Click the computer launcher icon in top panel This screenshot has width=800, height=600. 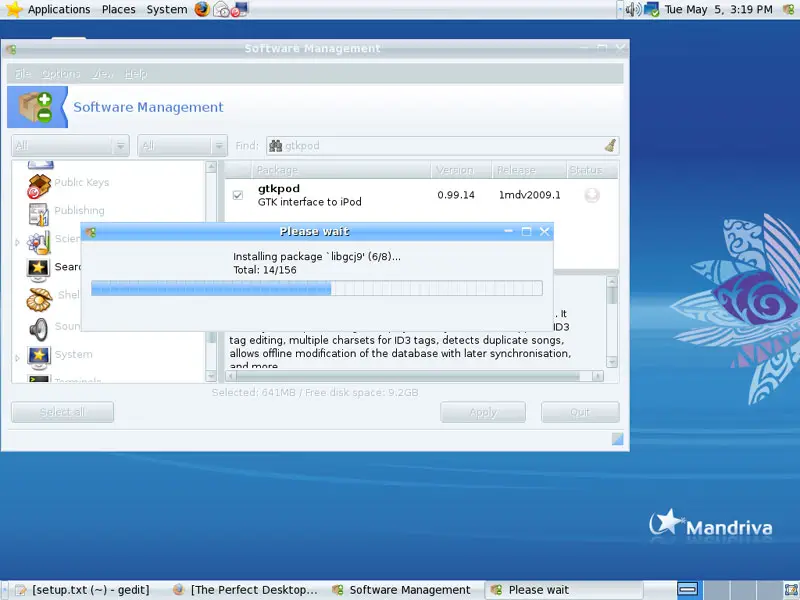(x=239, y=9)
